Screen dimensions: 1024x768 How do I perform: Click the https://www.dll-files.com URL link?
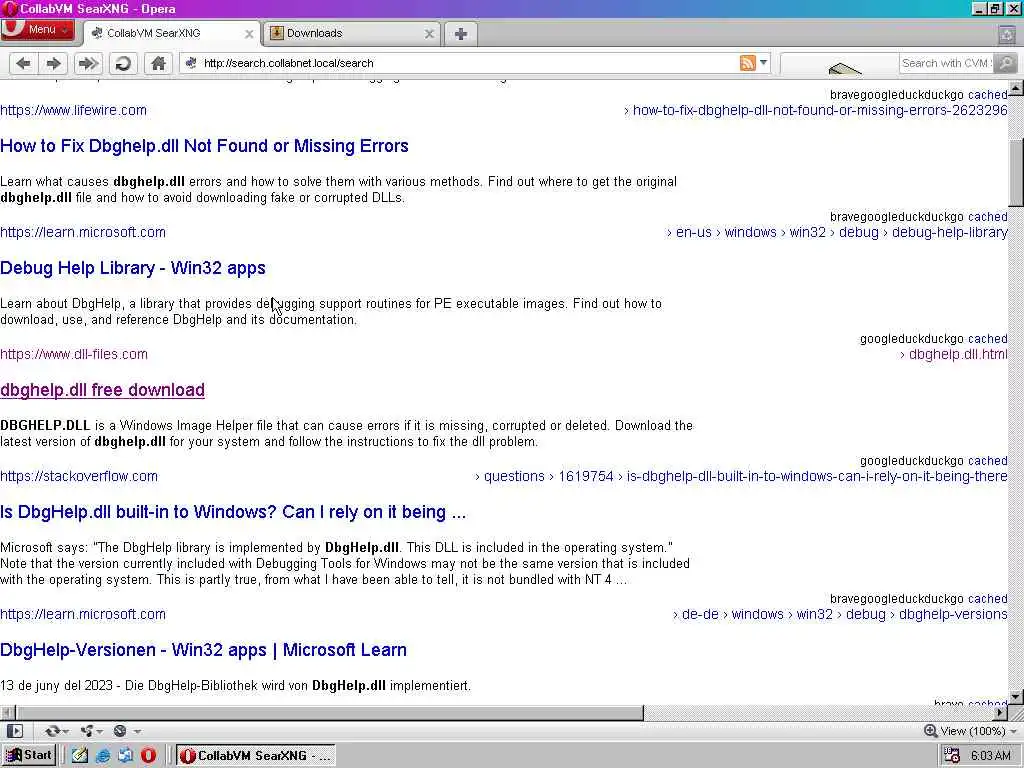[x=74, y=354]
